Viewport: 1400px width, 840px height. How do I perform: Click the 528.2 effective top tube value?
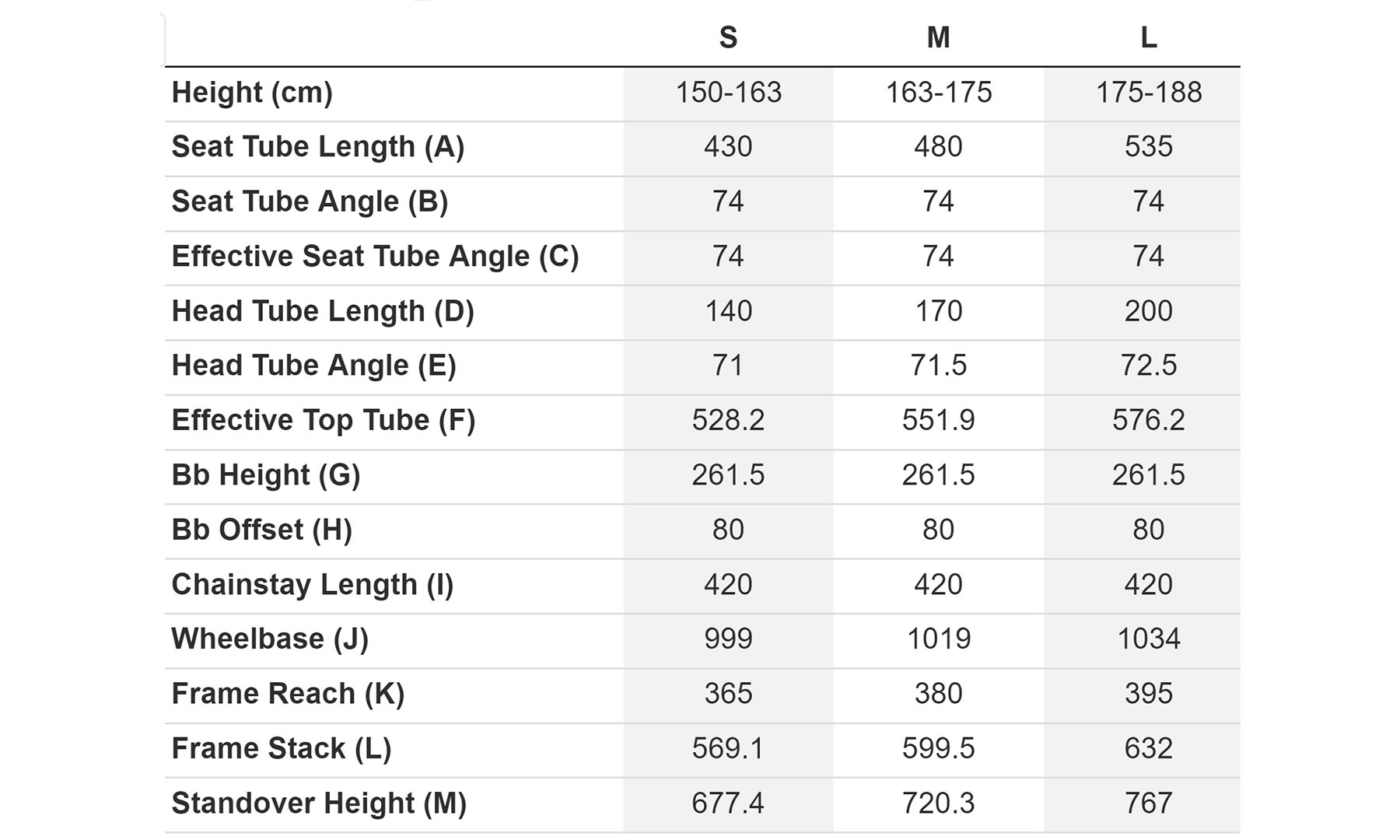pyautogui.click(x=728, y=421)
